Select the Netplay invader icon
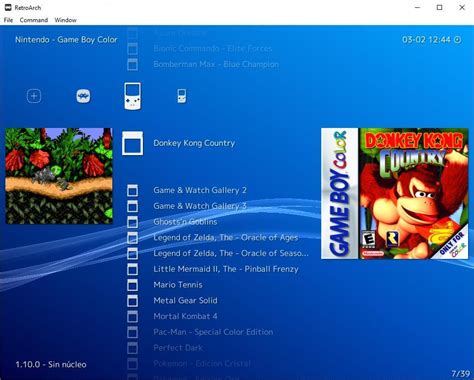474x380 pixels. point(83,96)
